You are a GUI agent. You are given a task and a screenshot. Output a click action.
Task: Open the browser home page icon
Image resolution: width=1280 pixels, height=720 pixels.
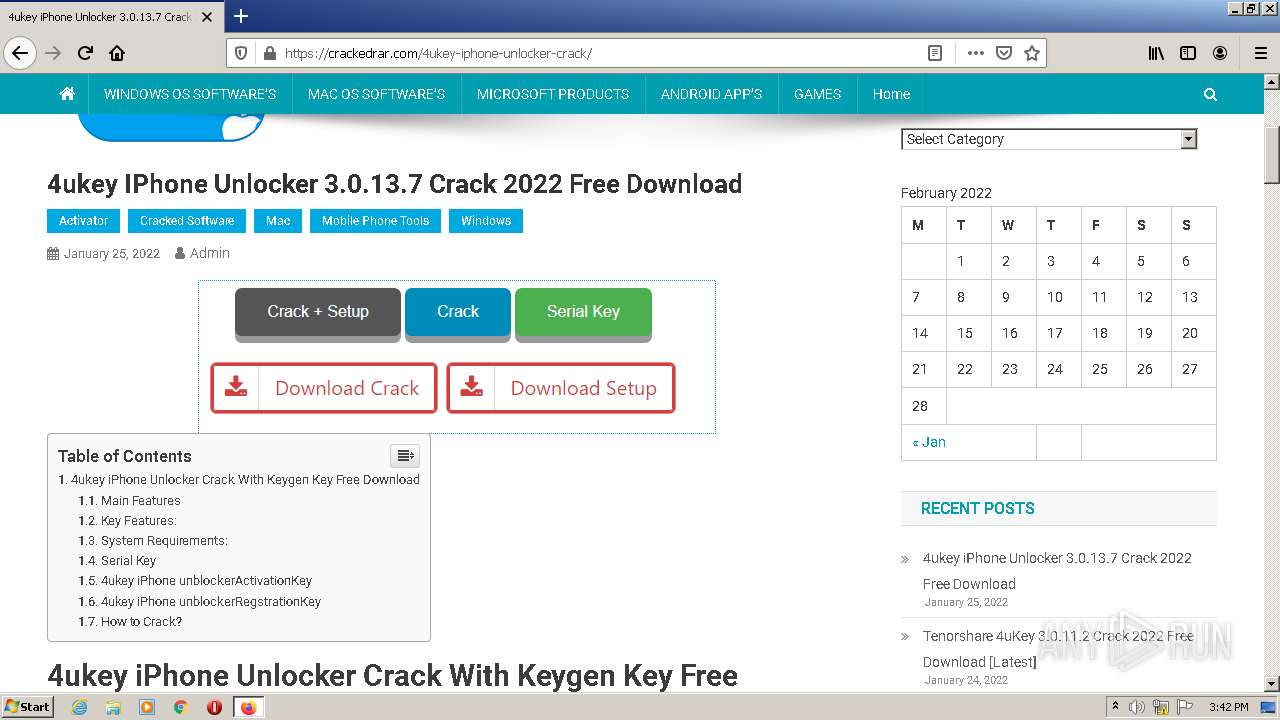117,53
